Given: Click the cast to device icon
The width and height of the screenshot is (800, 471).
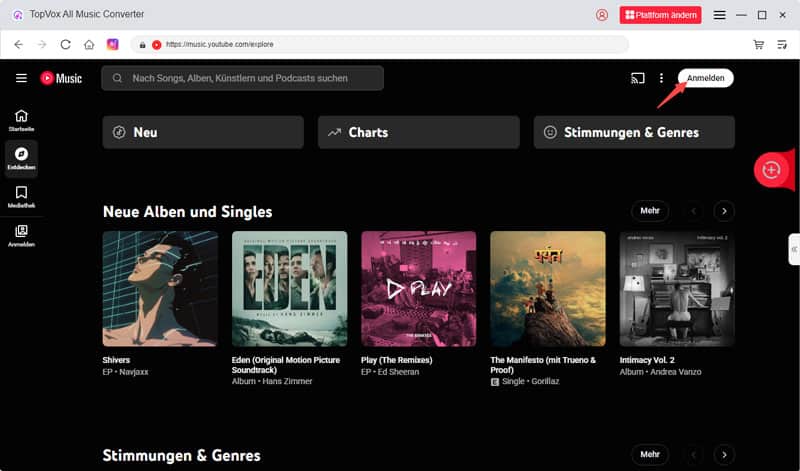Looking at the screenshot, I should [638, 78].
